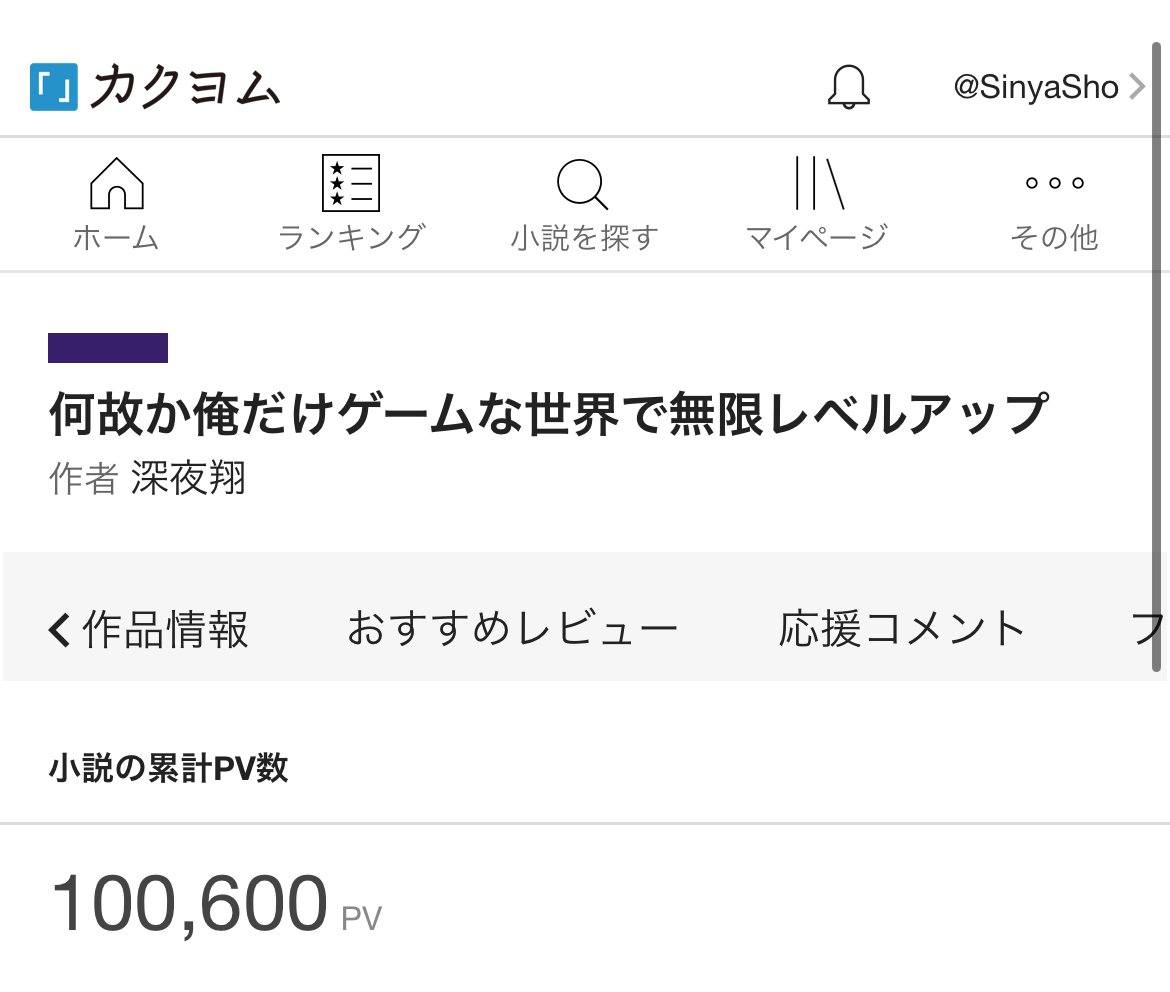The width and height of the screenshot is (1170, 992).
Task: Click the three-dot その他 icon
Action: (x=1054, y=184)
